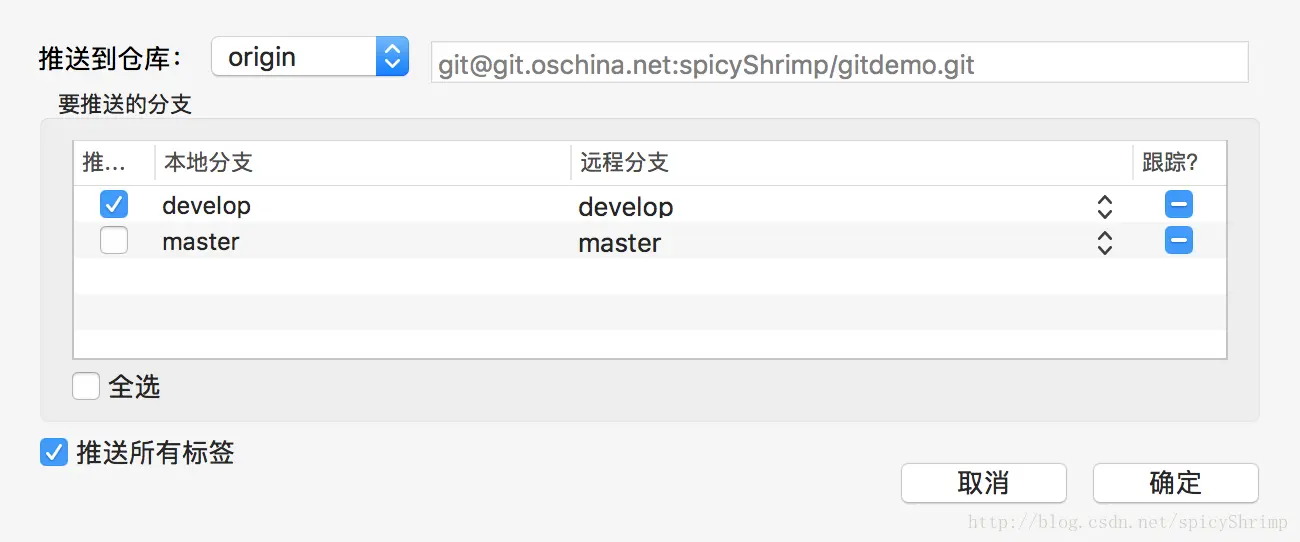The width and height of the screenshot is (1300, 542).
Task: Disable the 推送所有标签 checkbox
Action: 54,453
